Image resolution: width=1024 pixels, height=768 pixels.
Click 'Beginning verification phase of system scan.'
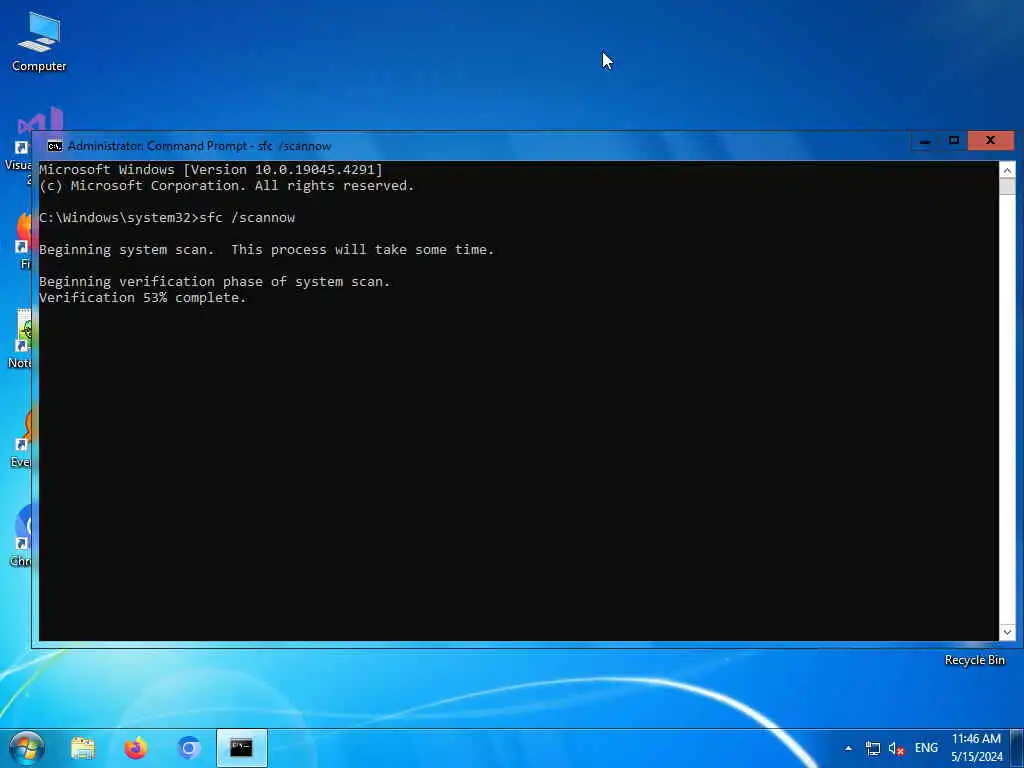214,281
